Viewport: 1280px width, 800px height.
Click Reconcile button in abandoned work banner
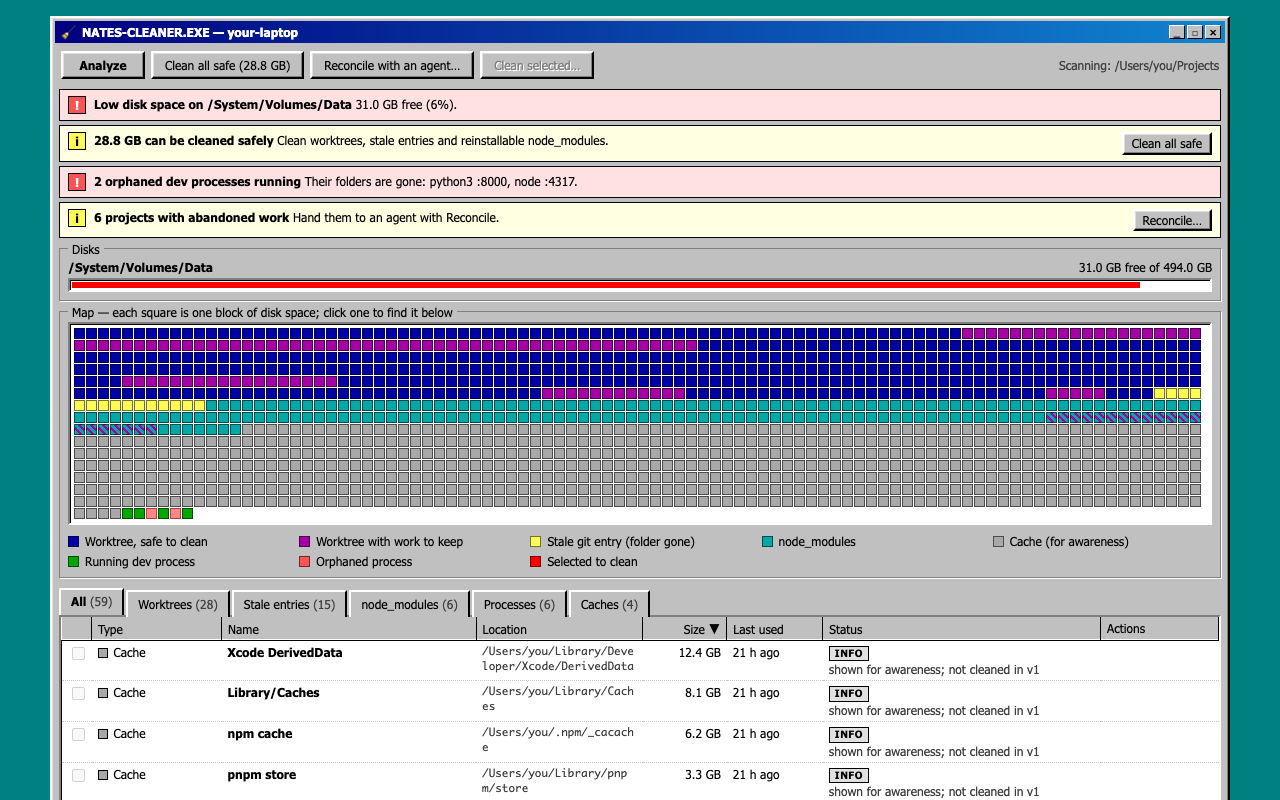click(1173, 221)
